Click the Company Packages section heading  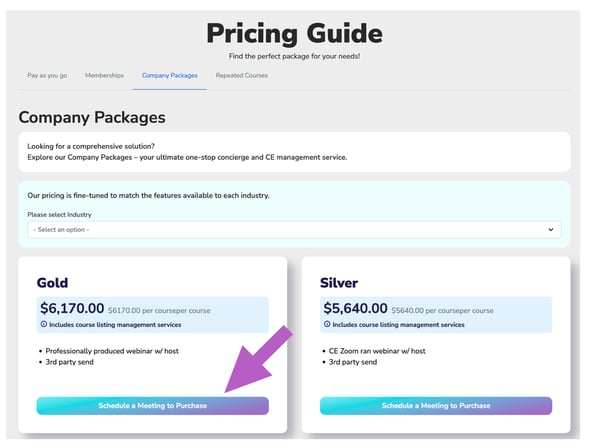92,117
